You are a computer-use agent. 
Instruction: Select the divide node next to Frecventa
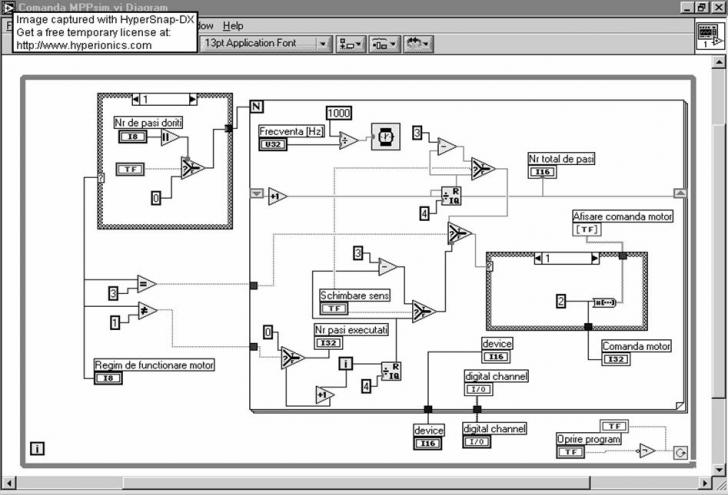point(348,141)
